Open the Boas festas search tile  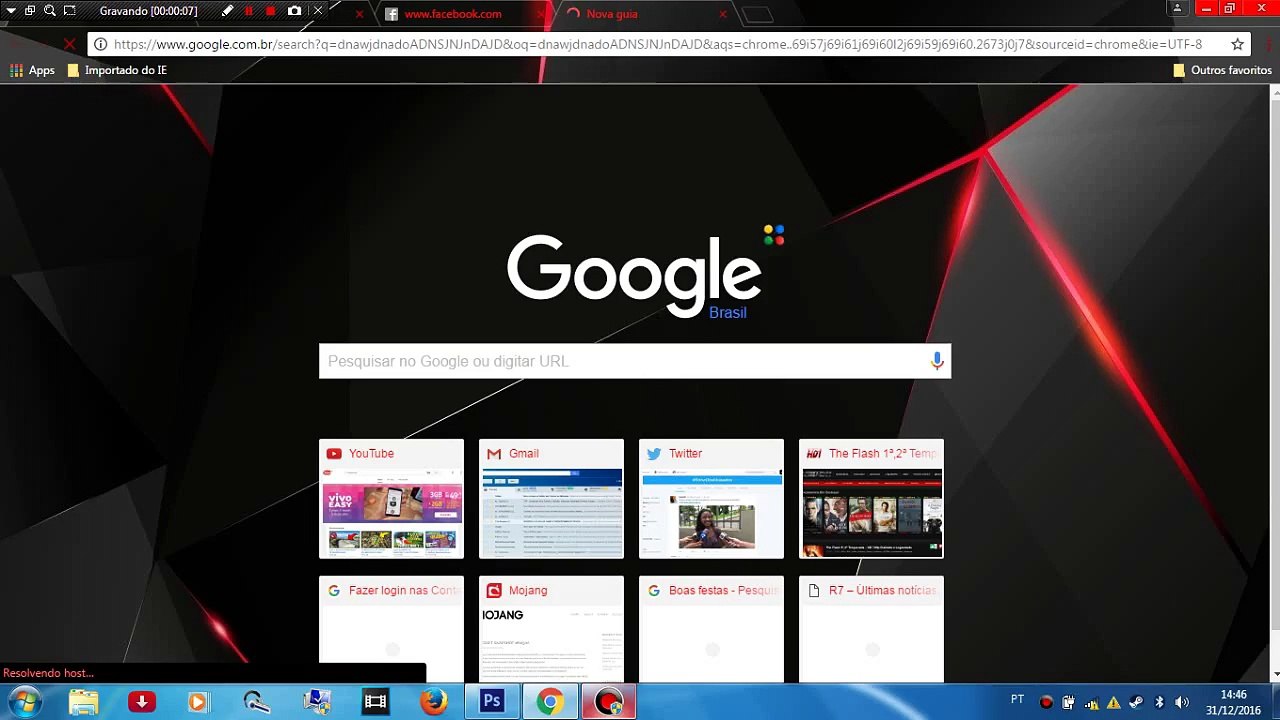[x=711, y=629]
